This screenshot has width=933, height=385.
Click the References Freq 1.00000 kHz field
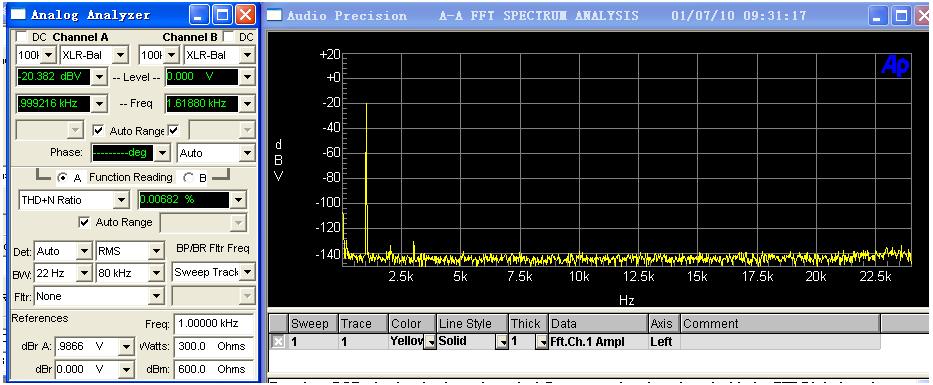pos(214,324)
